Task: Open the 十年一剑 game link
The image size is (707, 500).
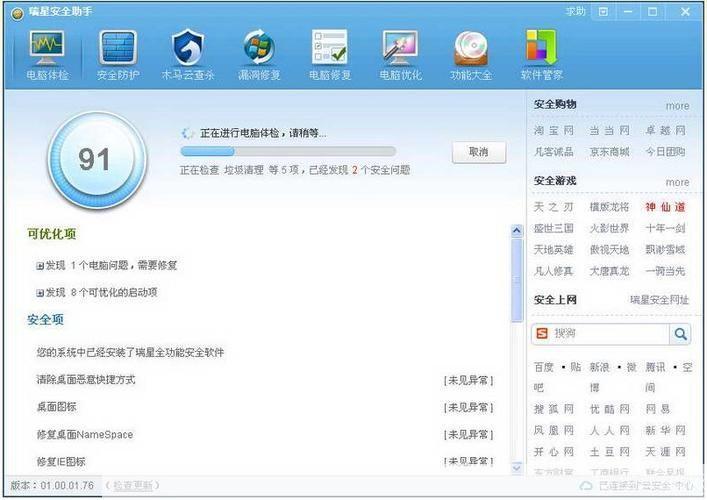Action: pyautogui.click(x=666, y=229)
